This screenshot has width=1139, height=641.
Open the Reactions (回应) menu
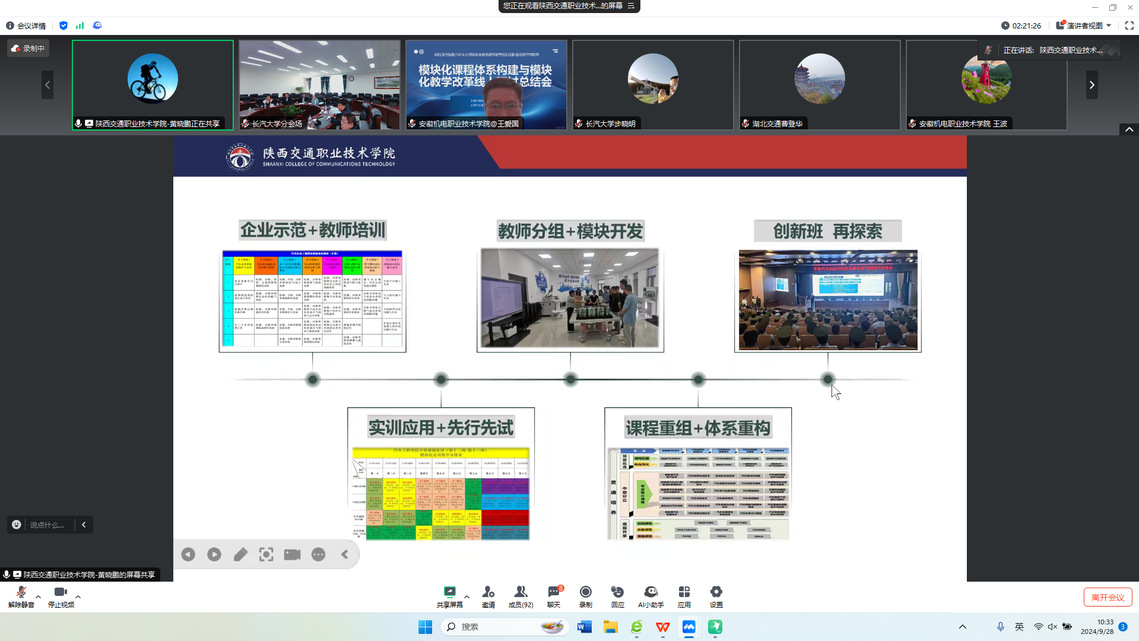[x=617, y=596]
